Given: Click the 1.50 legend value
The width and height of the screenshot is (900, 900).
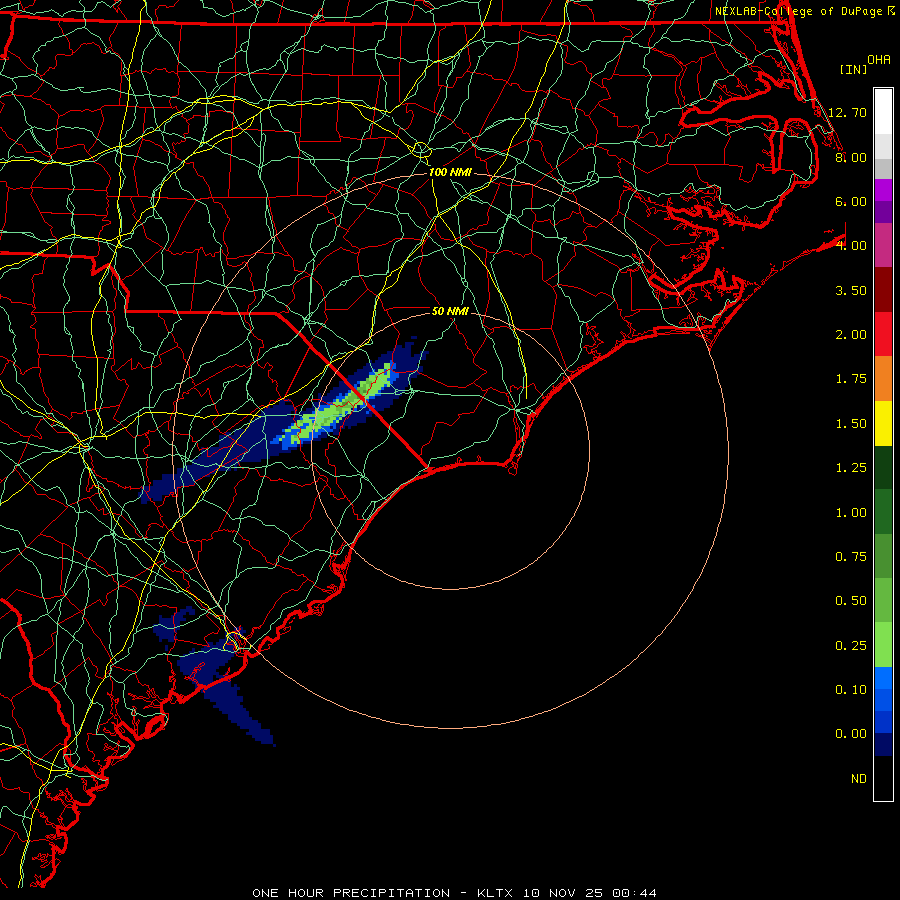Looking at the screenshot, I should 851,424.
